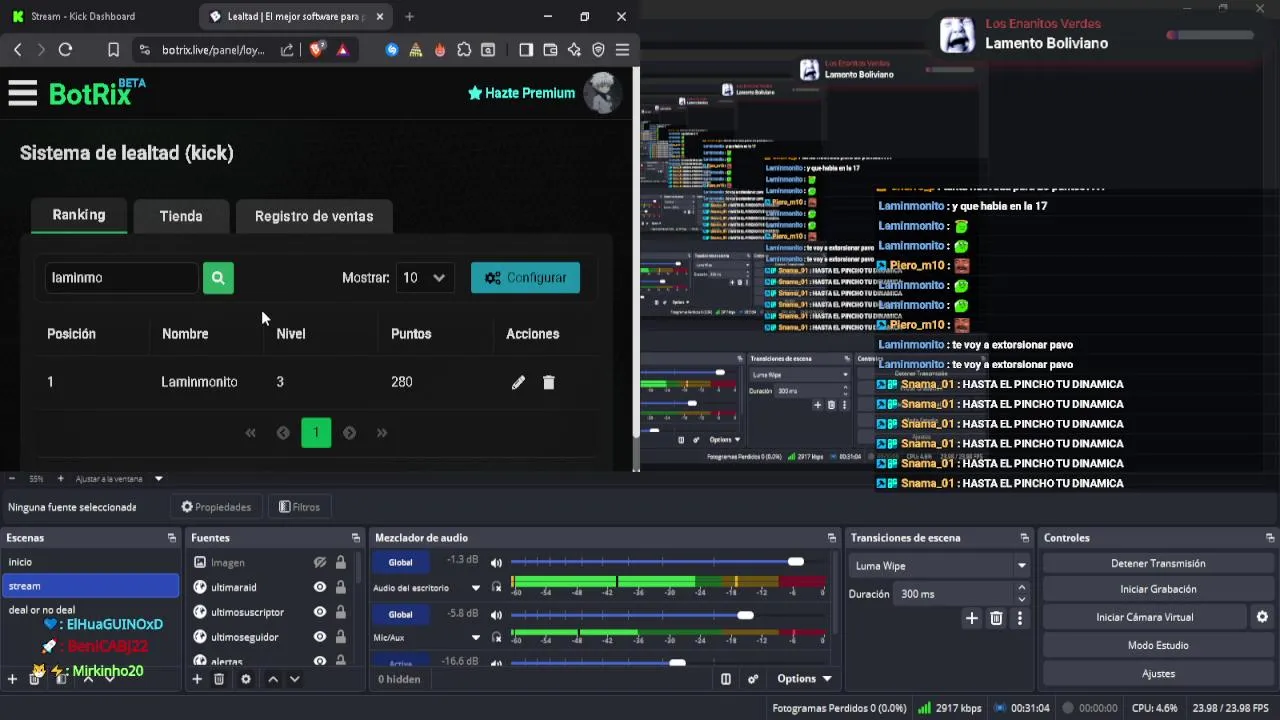Switch to the Ranking tab
Viewport: 1280px width, 720px height.
pyautogui.click(x=79, y=215)
